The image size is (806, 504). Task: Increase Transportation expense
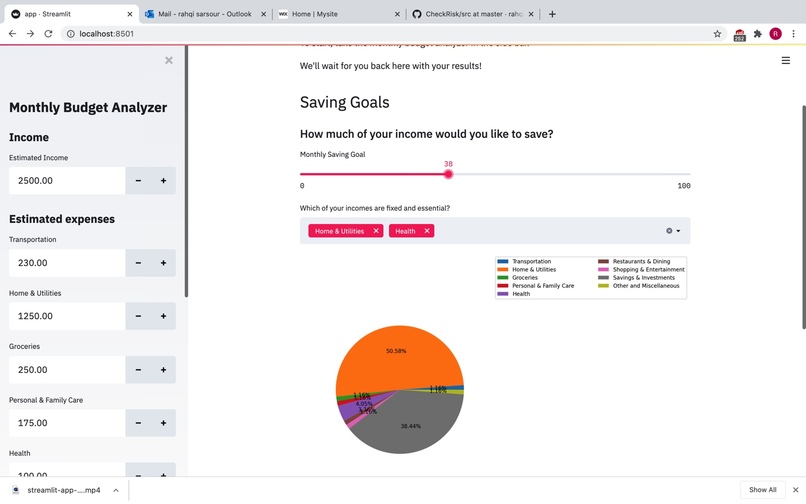tap(163, 263)
